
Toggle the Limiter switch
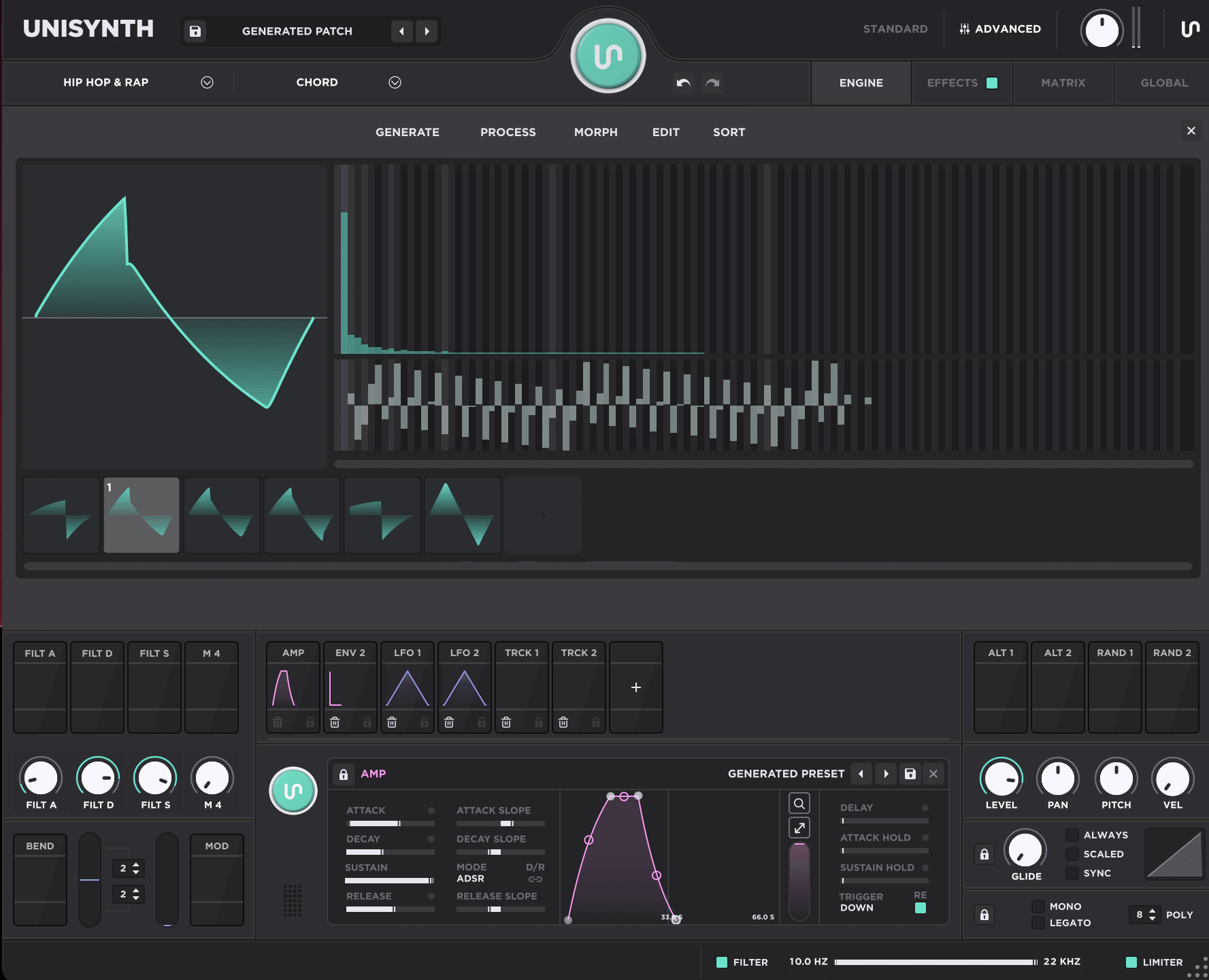pyautogui.click(x=1131, y=962)
